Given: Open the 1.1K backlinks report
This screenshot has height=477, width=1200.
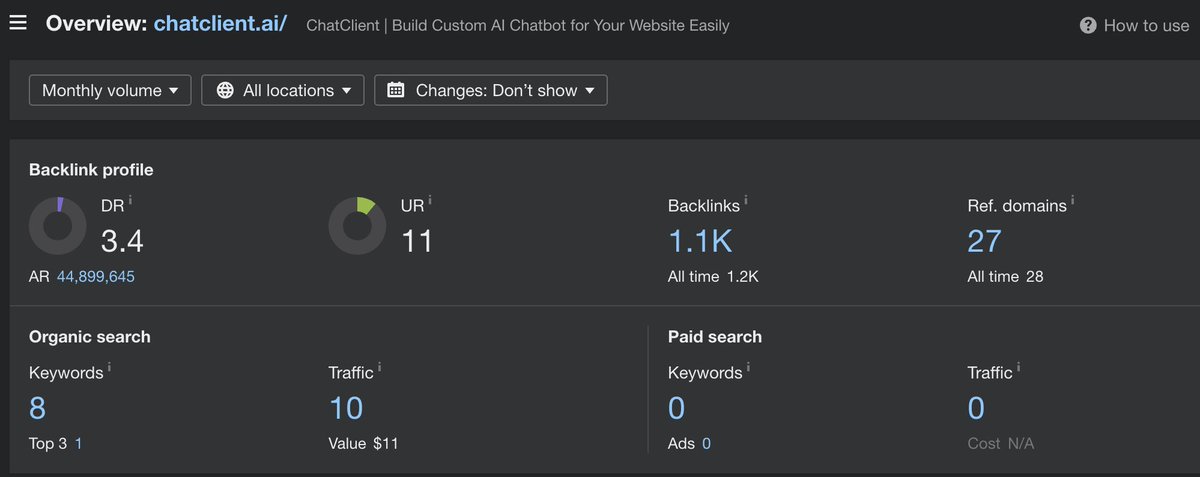Looking at the screenshot, I should tap(701, 241).
